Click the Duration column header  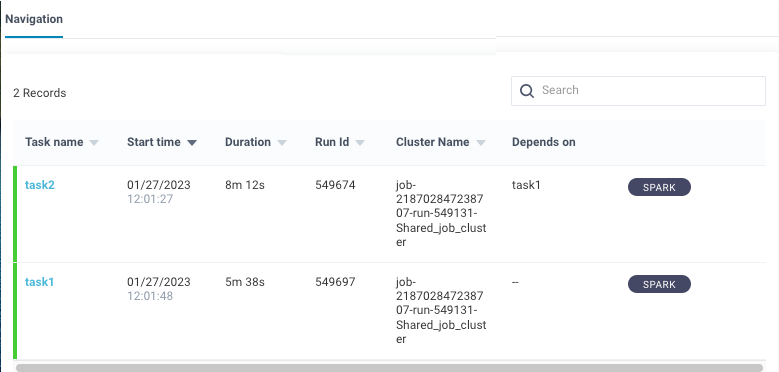(x=248, y=142)
